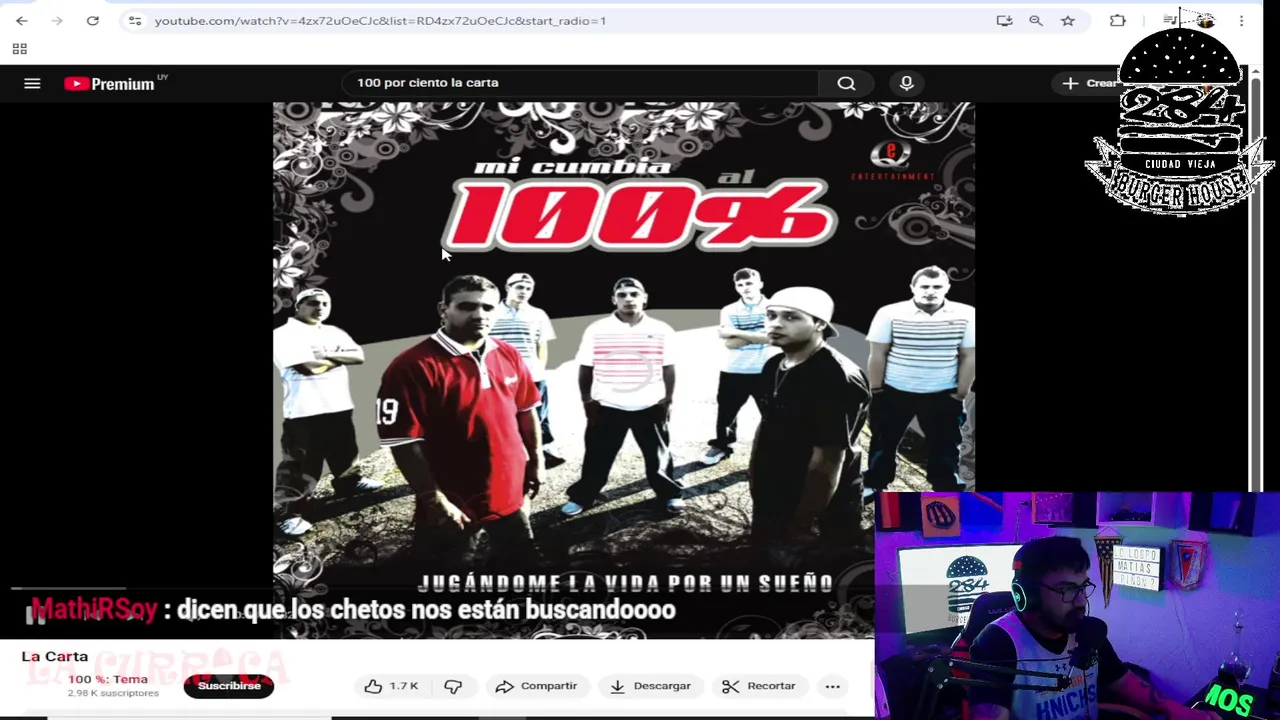Viewport: 1280px width, 720px height.
Task: Open the Chrome extensions puzzle icon
Action: coord(1118,20)
